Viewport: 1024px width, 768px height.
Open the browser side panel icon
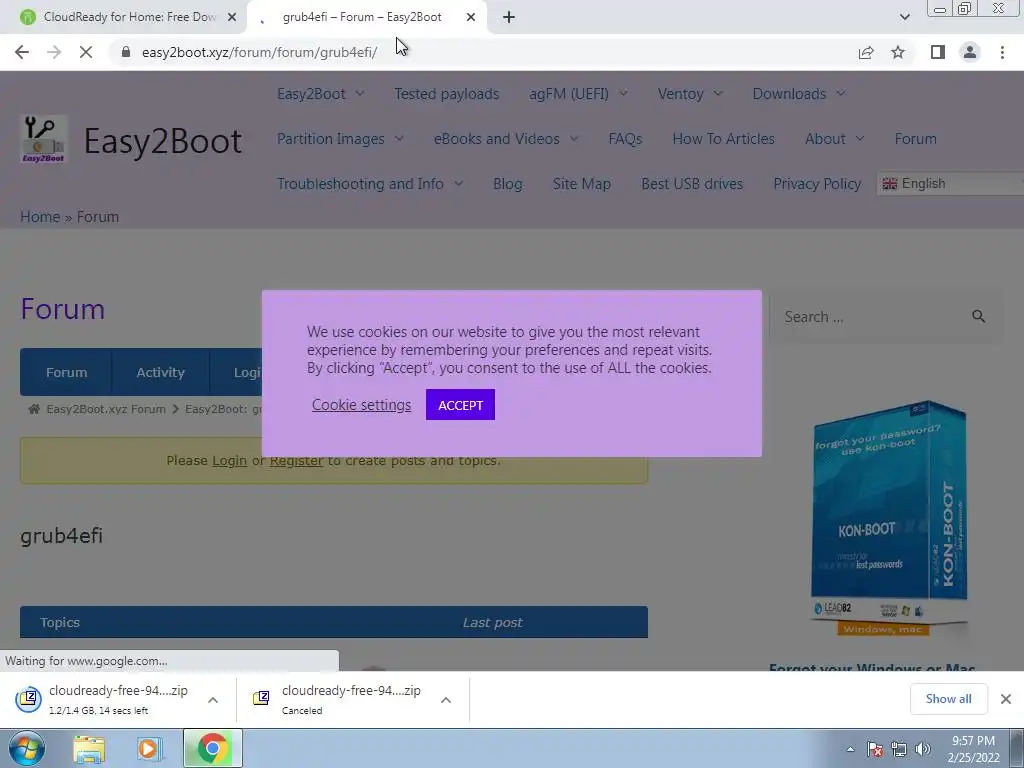pyautogui.click(x=938, y=52)
